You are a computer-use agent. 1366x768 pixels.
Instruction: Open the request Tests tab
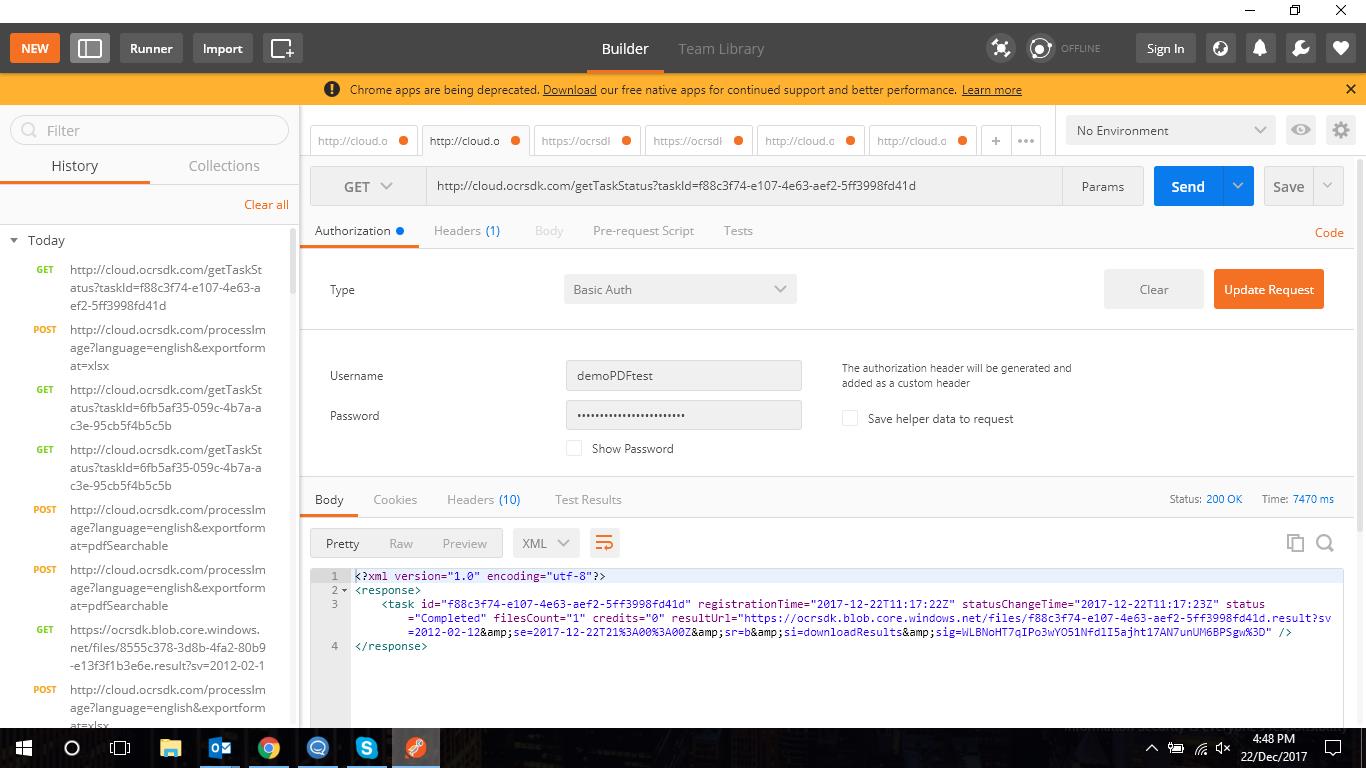(738, 230)
